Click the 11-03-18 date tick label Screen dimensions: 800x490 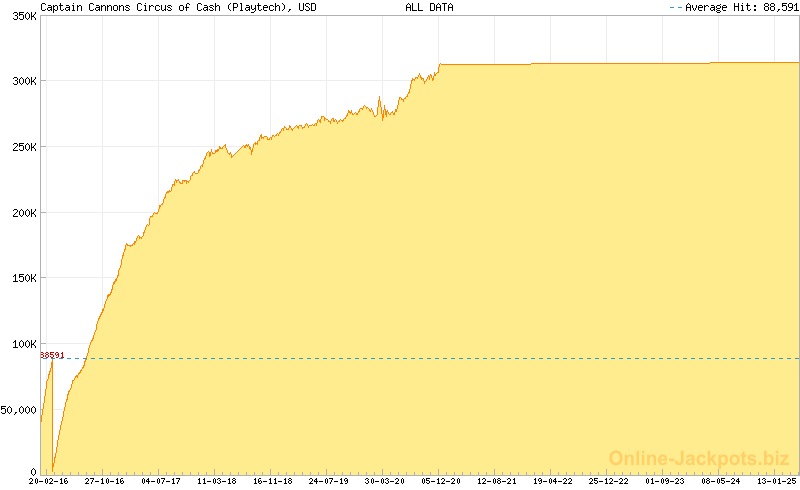point(217,481)
